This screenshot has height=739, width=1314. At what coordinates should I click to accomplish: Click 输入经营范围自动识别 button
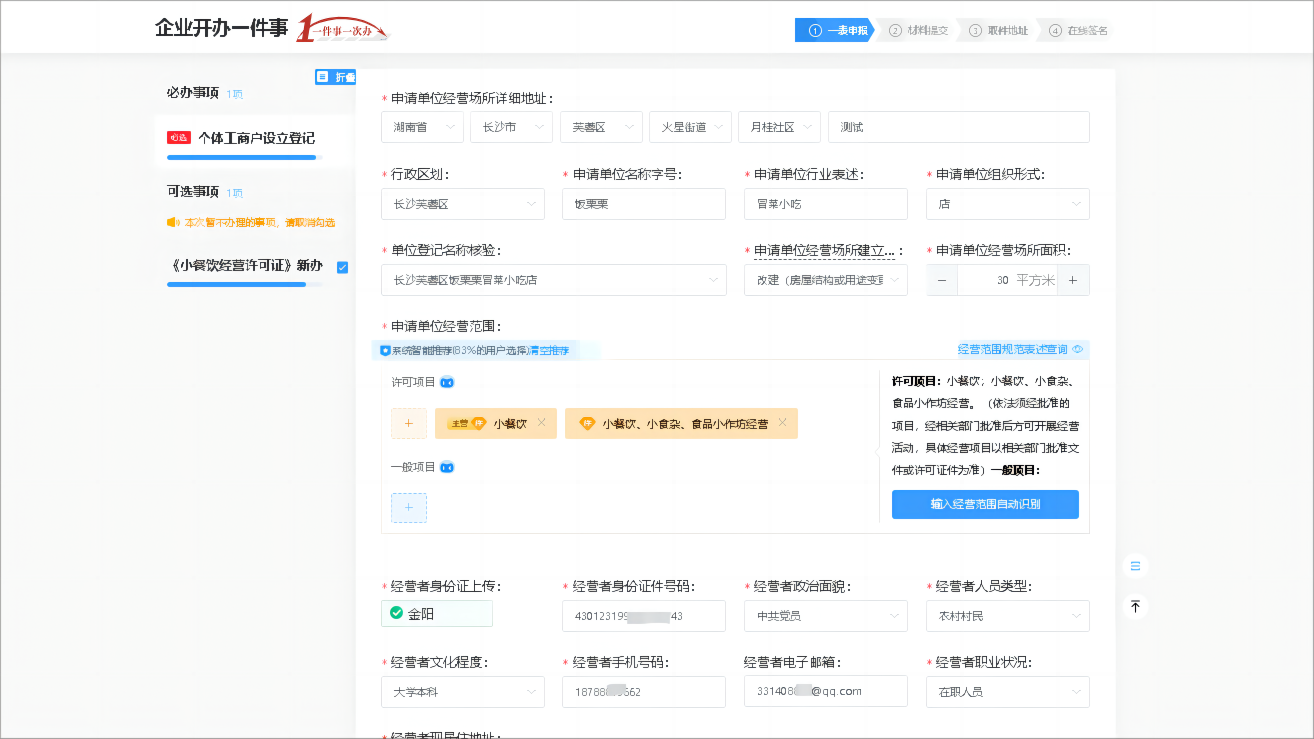point(985,504)
